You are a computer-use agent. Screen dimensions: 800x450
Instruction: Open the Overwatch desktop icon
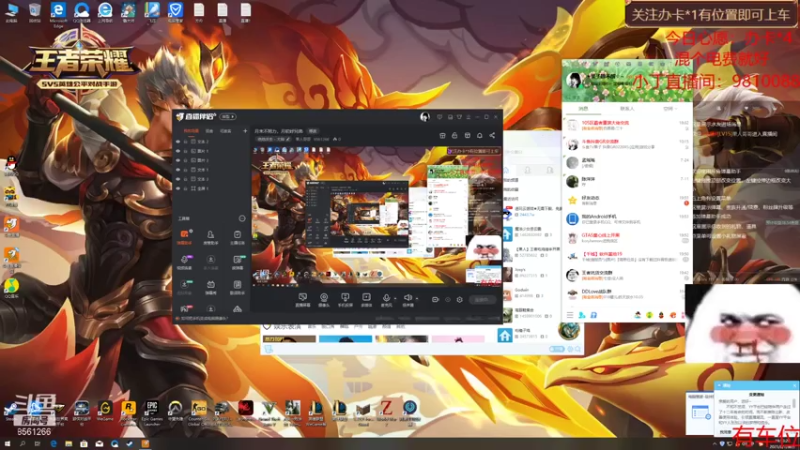click(175, 412)
